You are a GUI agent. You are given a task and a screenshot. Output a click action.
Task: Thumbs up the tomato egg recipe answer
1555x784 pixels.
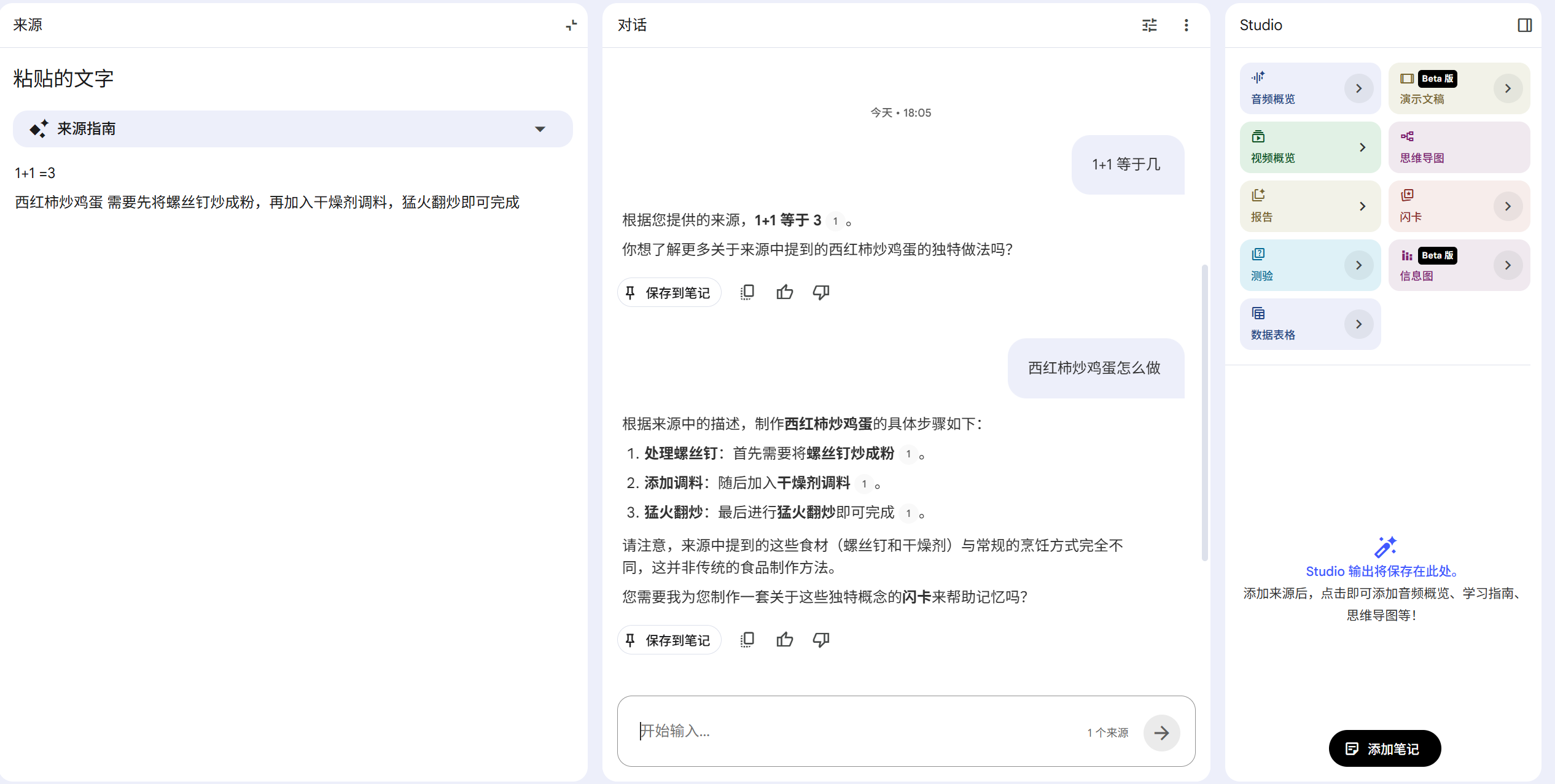784,640
